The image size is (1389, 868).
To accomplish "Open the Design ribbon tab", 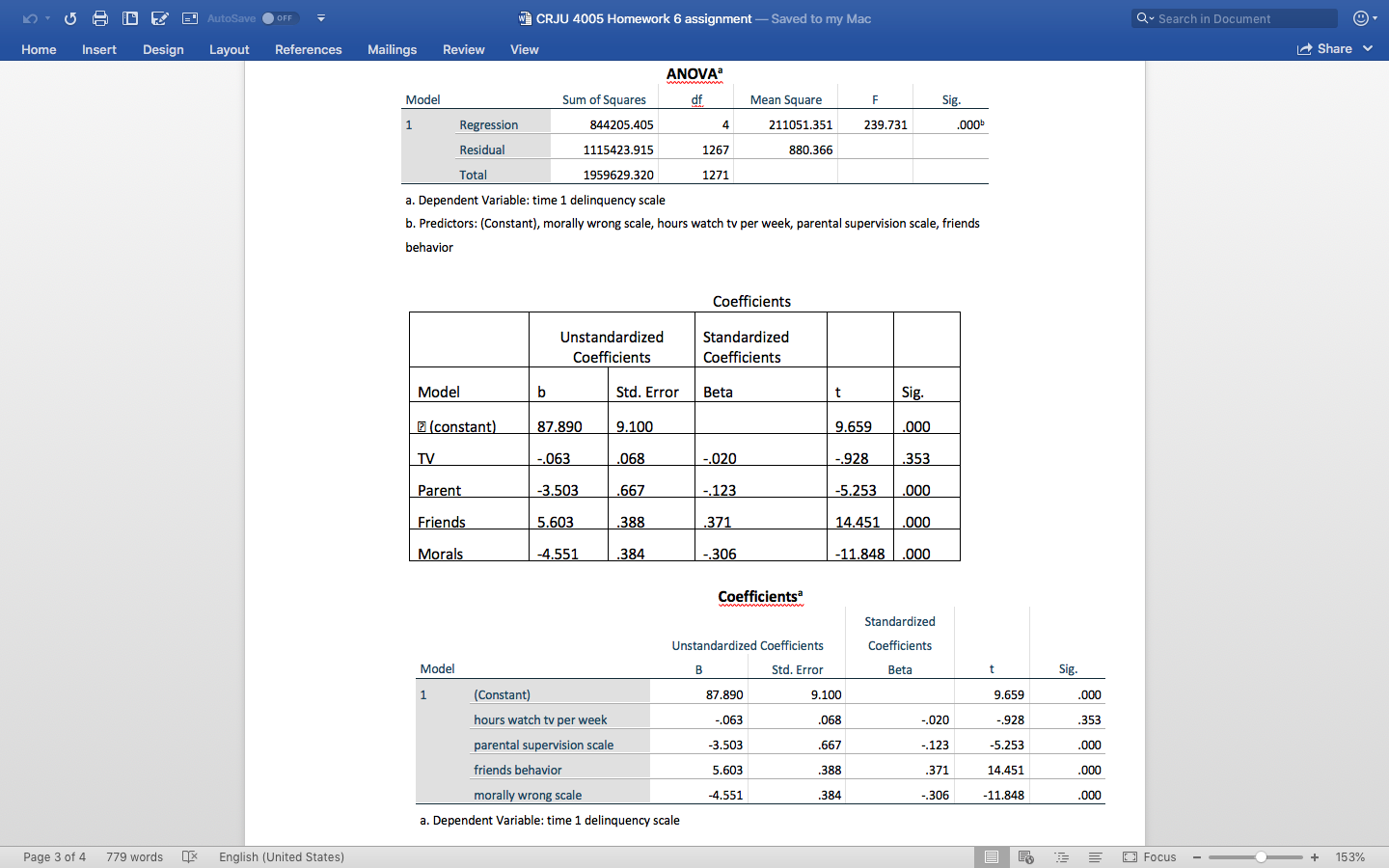I will coord(163,49).
